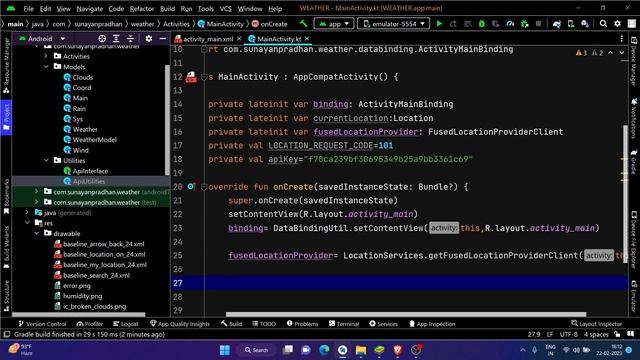This screenshot has height=360, width=640.
Task: Open Logcat tool window
Action: point(126,324)
